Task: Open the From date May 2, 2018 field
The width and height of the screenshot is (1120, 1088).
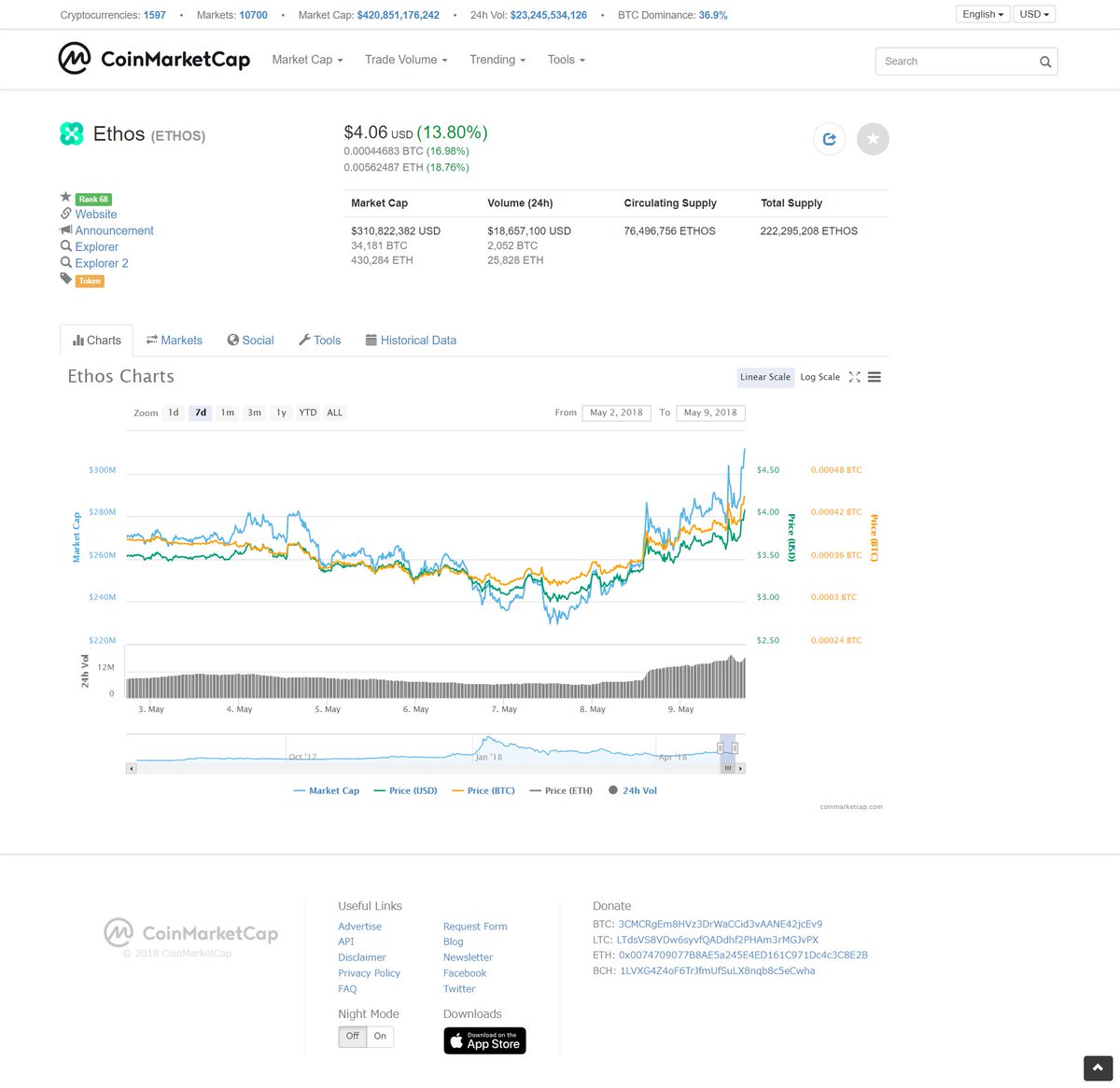Action: click(x=616, y=412)
